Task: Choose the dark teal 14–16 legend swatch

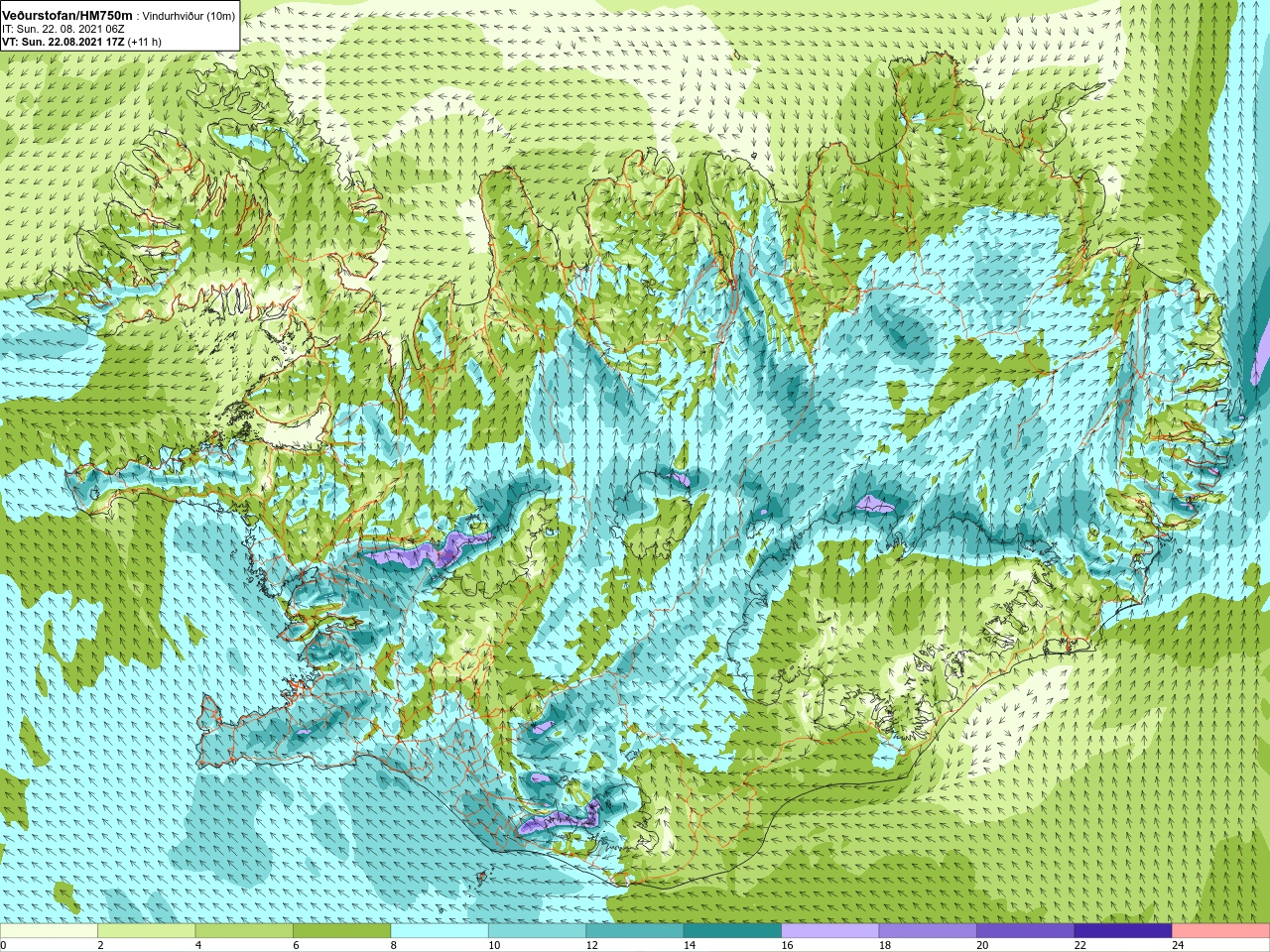Action: (732, 931)
